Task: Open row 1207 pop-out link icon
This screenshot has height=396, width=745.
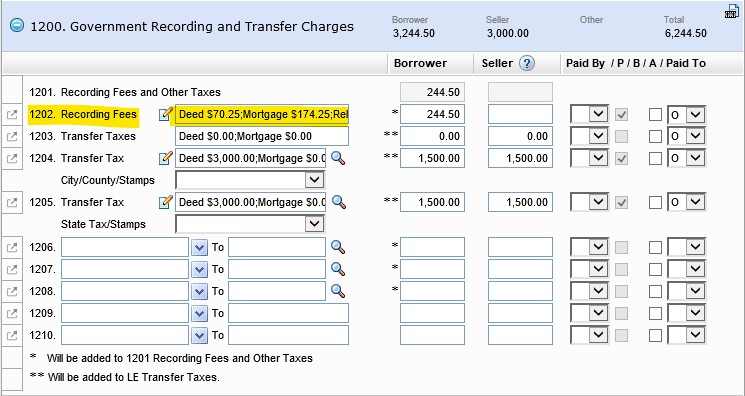Action: (12, 269)
